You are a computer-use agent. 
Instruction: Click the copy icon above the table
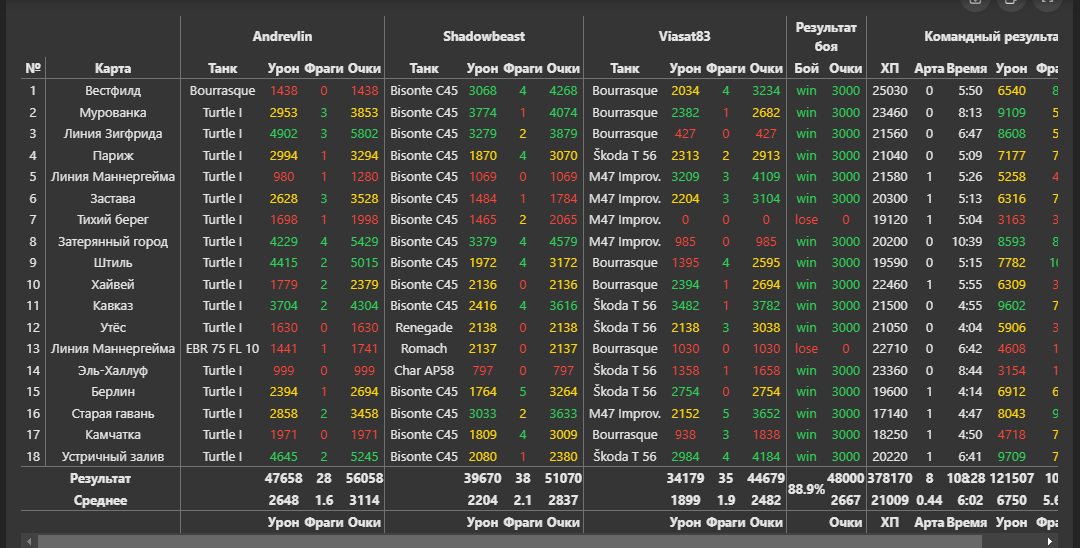tap(1010, 3)
